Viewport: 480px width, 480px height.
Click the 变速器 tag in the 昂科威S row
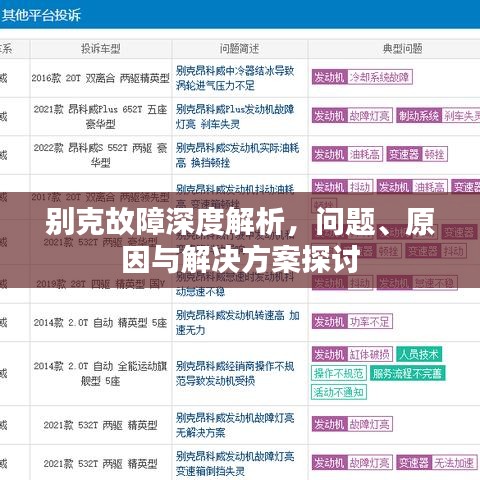click(404, 154)
